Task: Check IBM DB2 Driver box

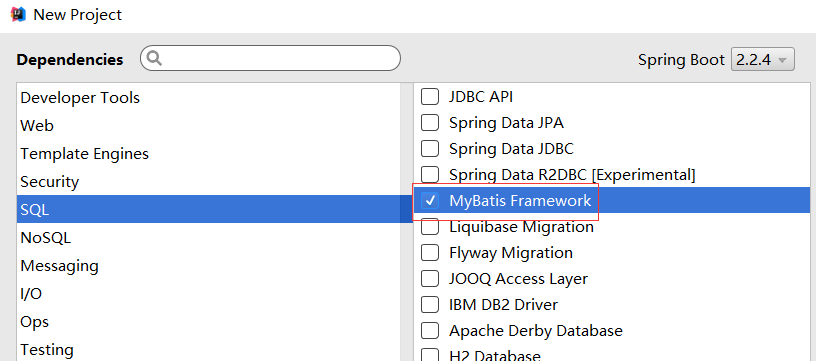Action: pos(429,305)
